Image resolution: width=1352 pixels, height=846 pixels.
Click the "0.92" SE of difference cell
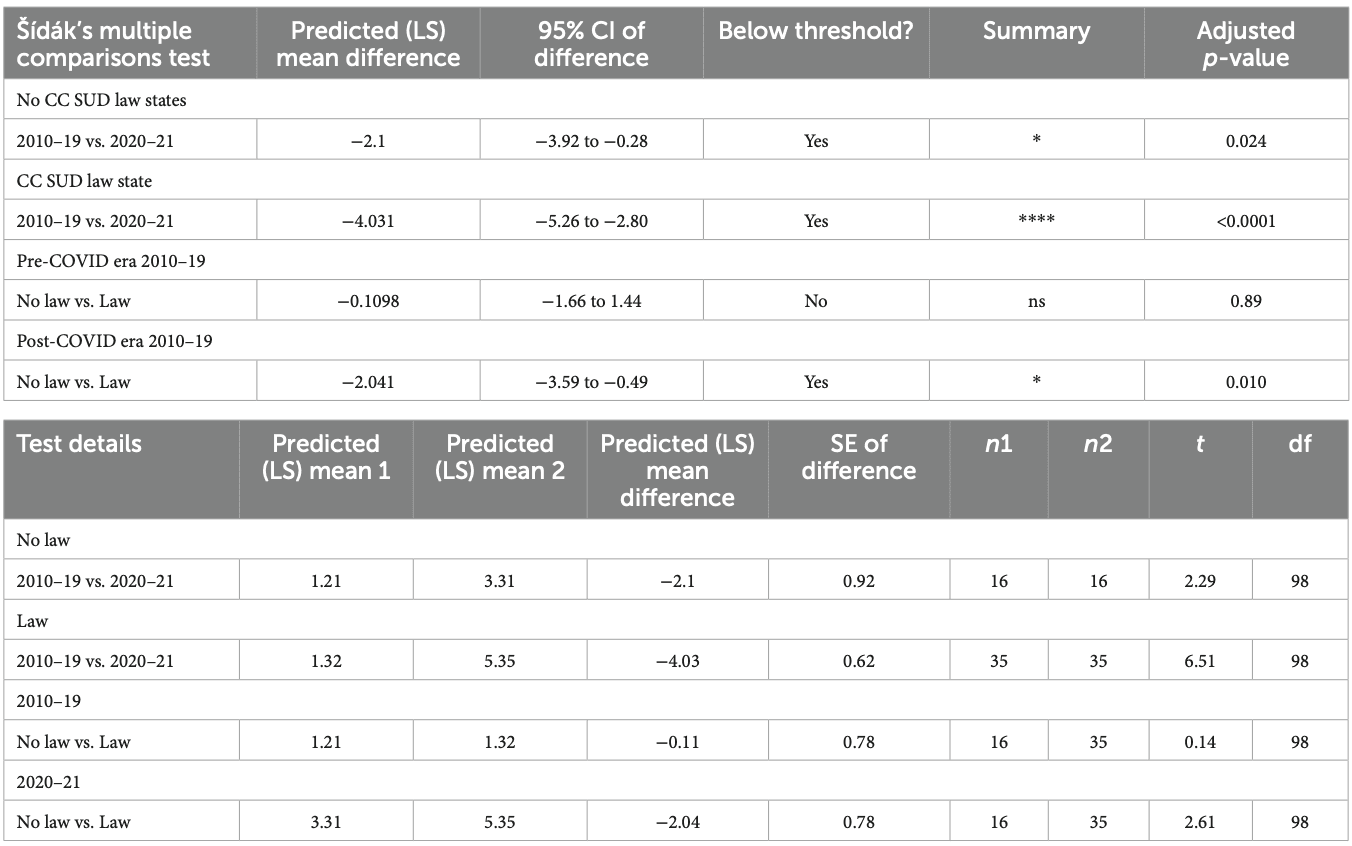click(x=857, y=580)
